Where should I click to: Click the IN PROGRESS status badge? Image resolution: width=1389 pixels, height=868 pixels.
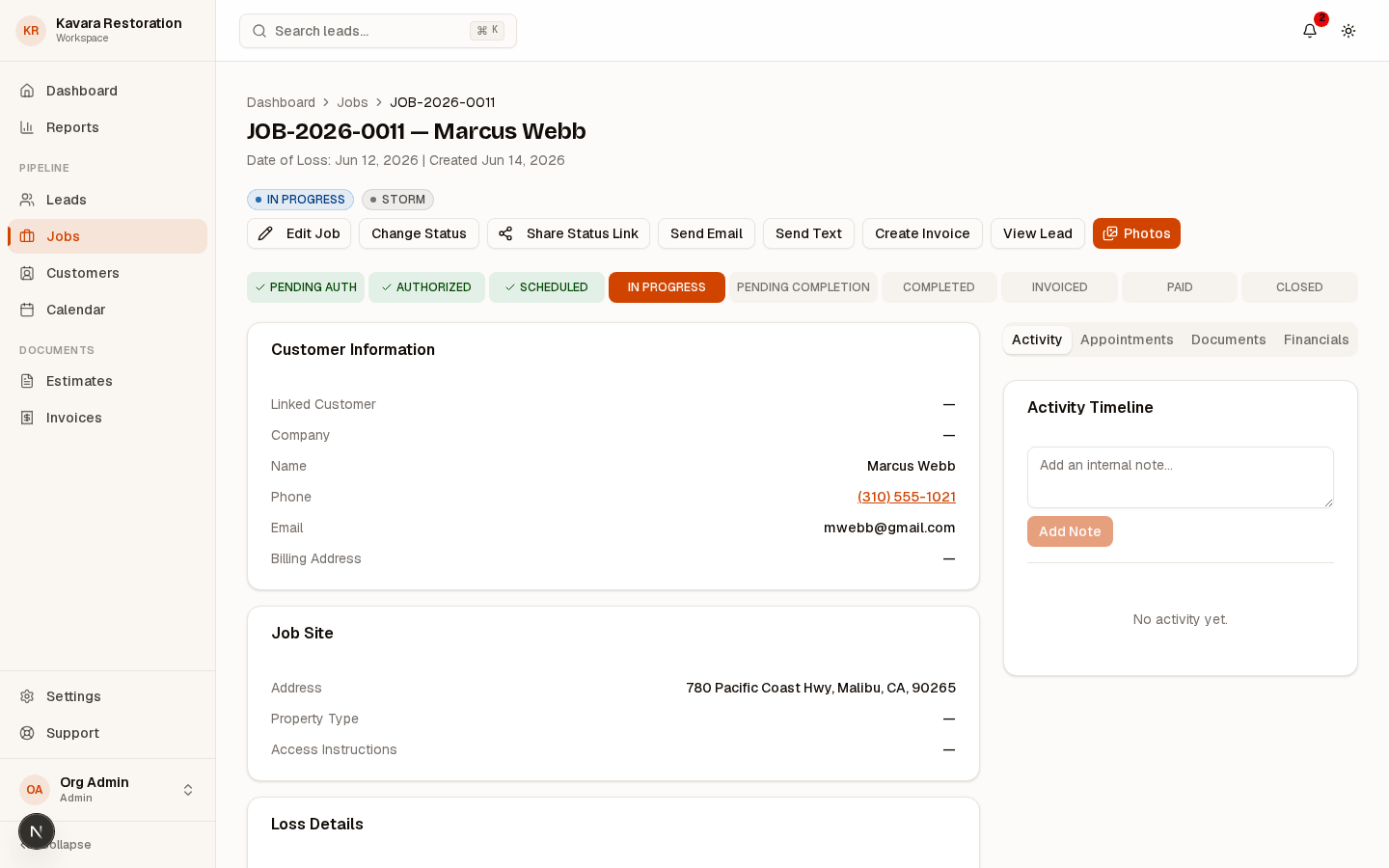tap(300, 200)
